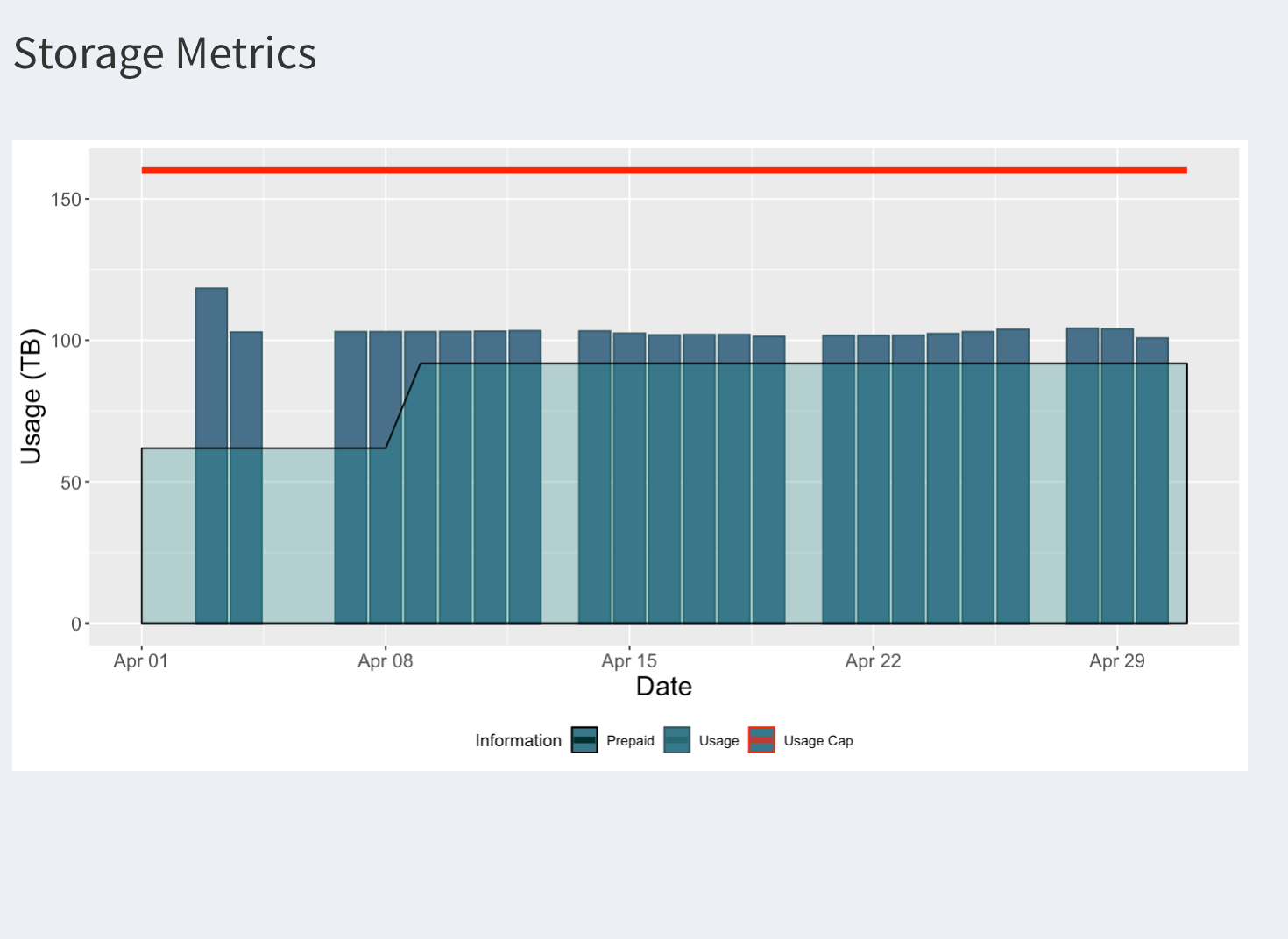This screenshot has height=939, width=1288.
Task: Click the Apr 22 date axis label
Action: pyautogui.click(x=873, y=661)
